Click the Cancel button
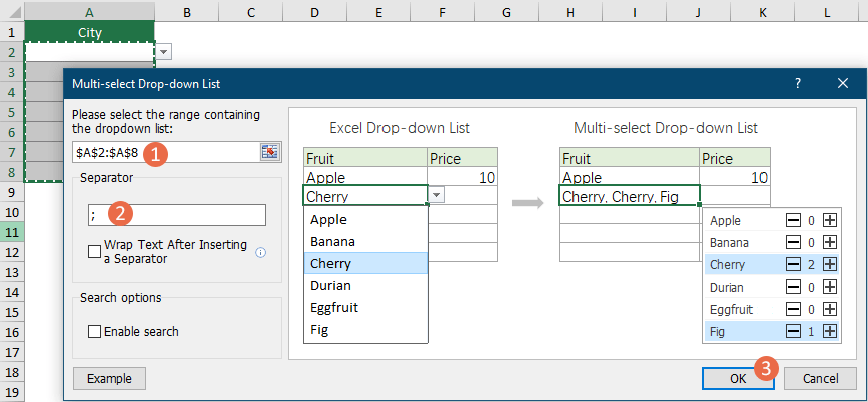Screen dimensions: 868x402 [x=820, y=379]
